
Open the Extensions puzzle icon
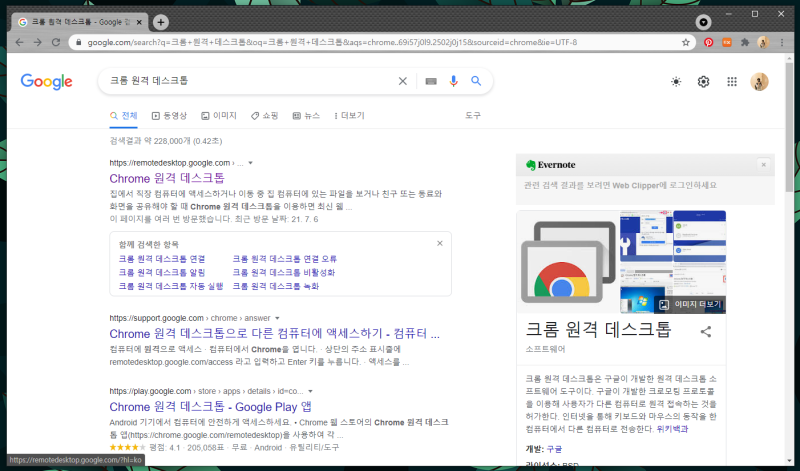[x=745, y=42]
